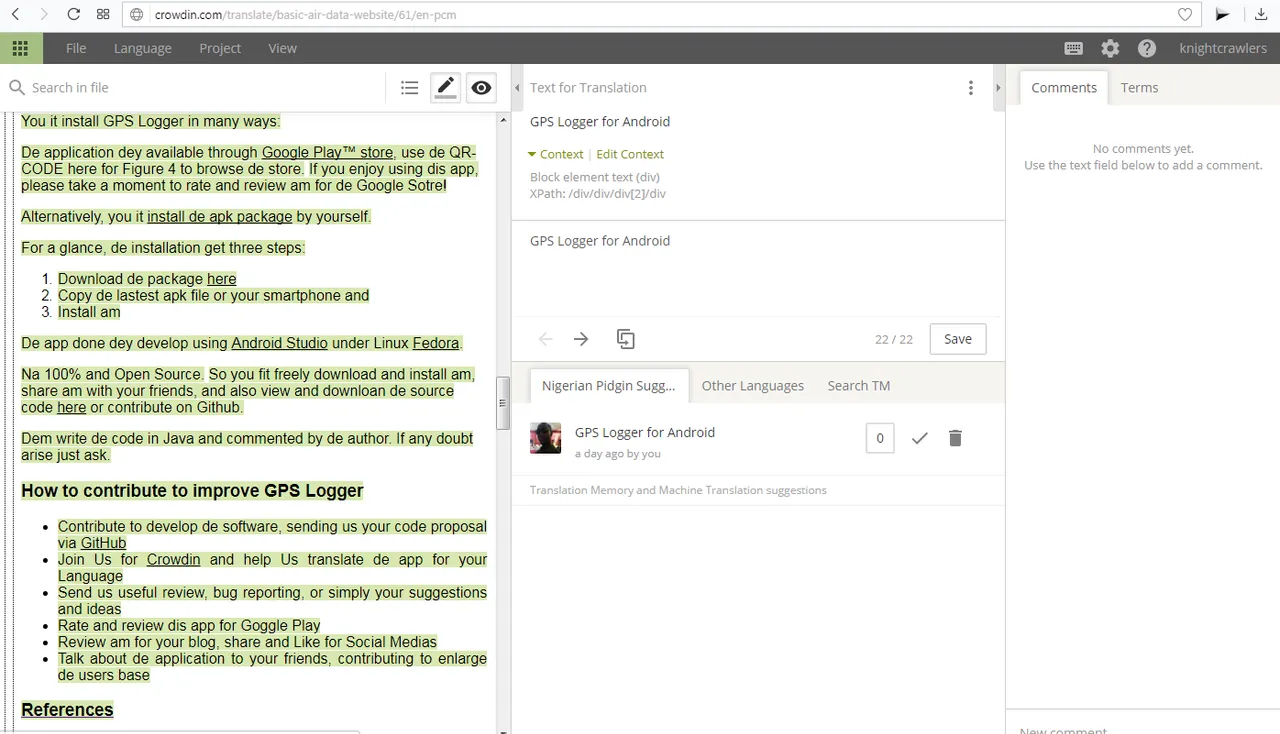This screenshot has width=1280, height=734.
Task: Open the Project menu
Action: 220,48
